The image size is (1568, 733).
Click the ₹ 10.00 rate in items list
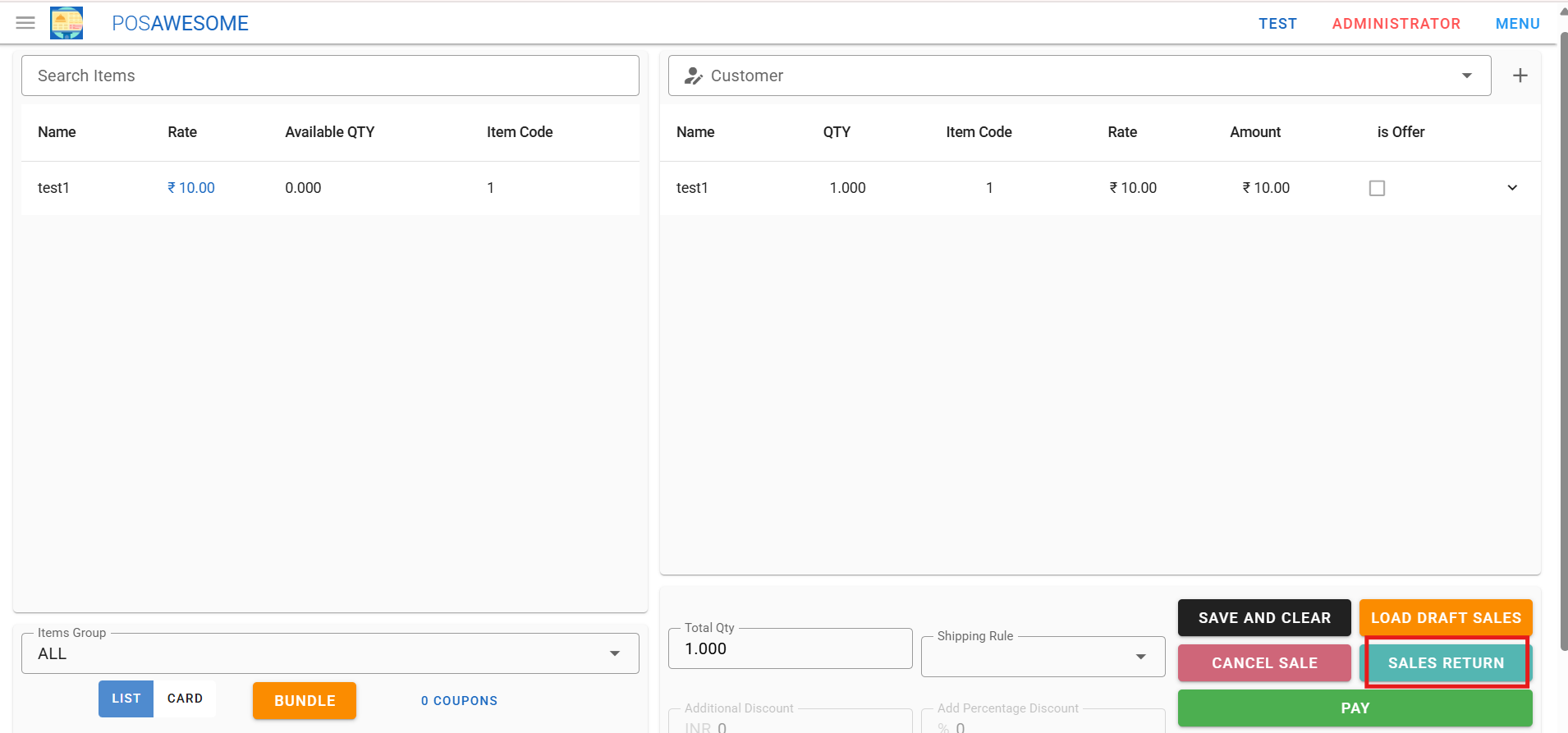[191, 188]
